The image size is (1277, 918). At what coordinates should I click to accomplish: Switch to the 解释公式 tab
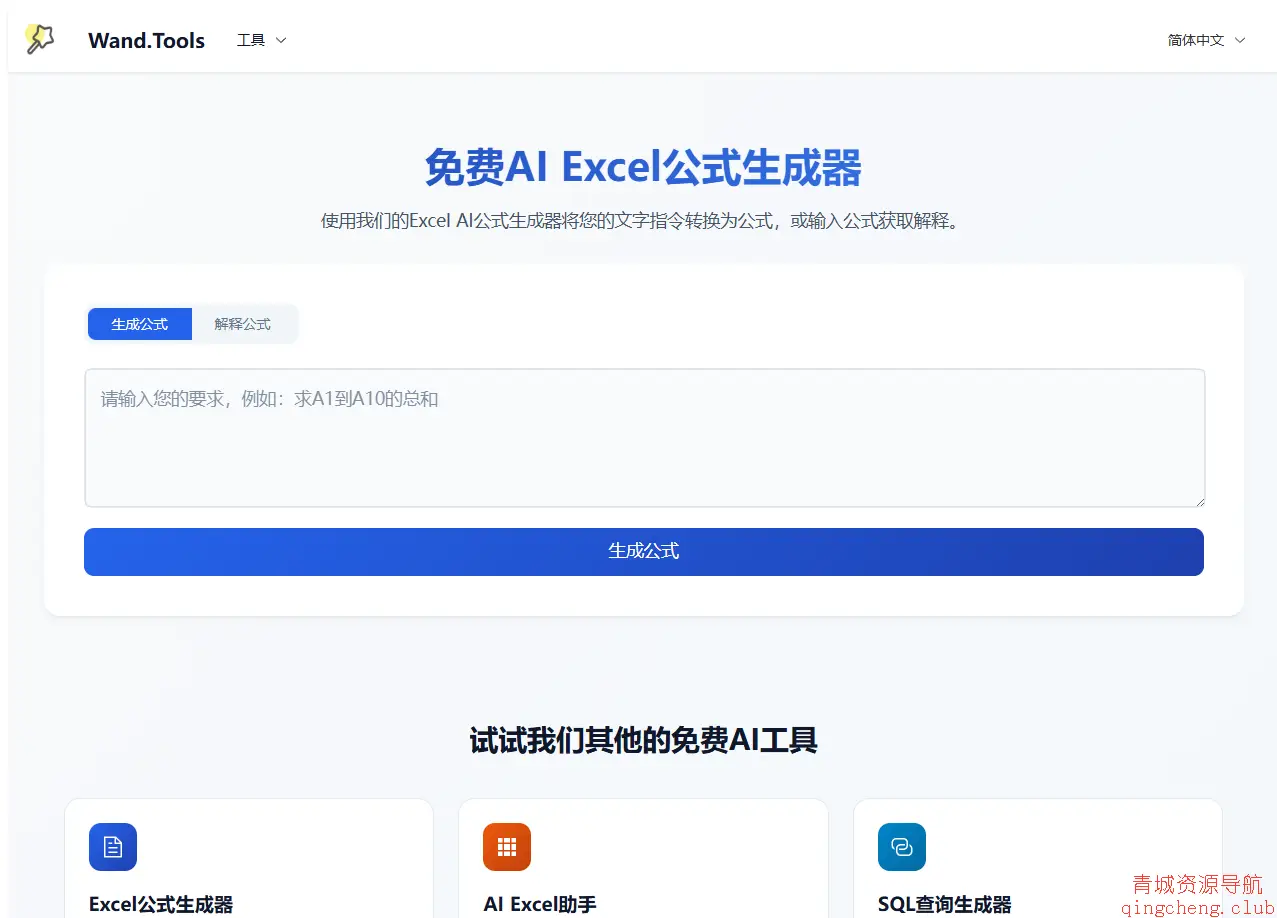pos(243,324)
